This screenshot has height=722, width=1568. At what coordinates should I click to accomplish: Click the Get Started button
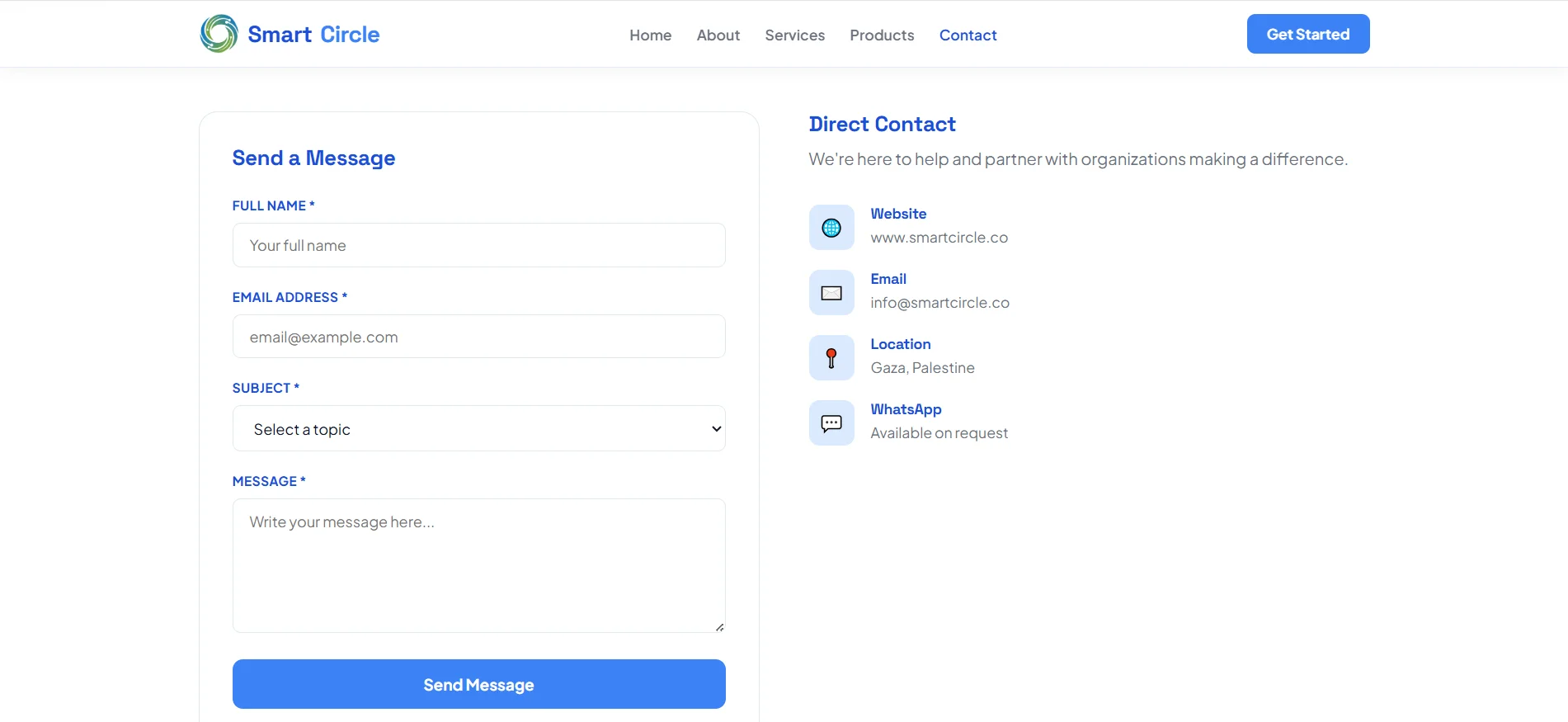click(1308, 34)
